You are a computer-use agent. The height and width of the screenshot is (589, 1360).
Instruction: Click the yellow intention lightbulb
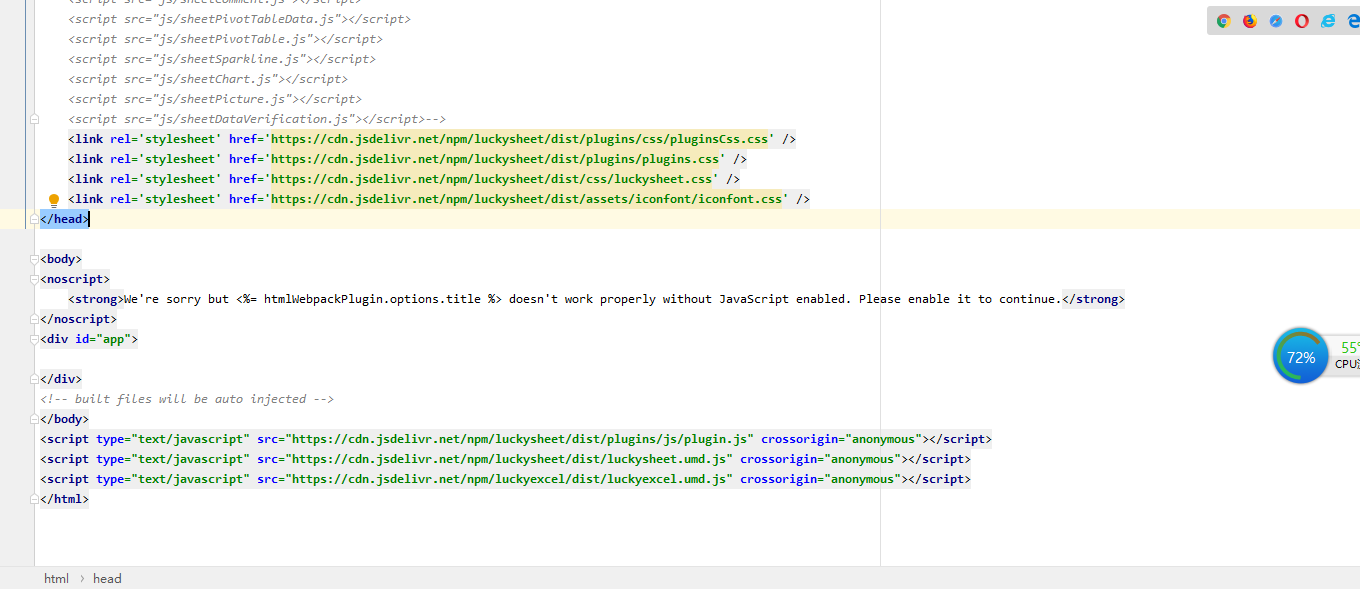pos(53,199)
